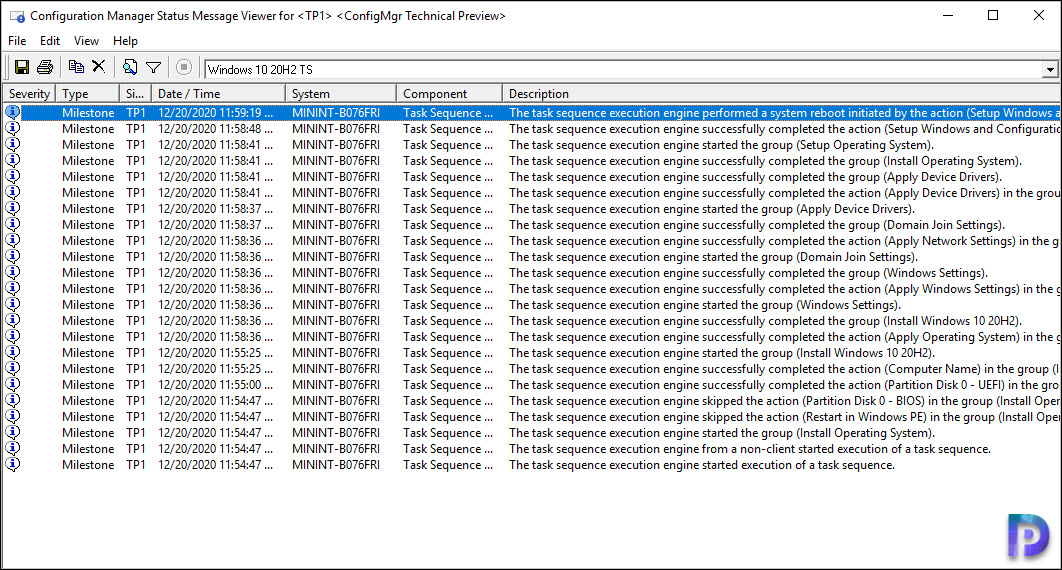Sort by the Type column header

point(87,93)
